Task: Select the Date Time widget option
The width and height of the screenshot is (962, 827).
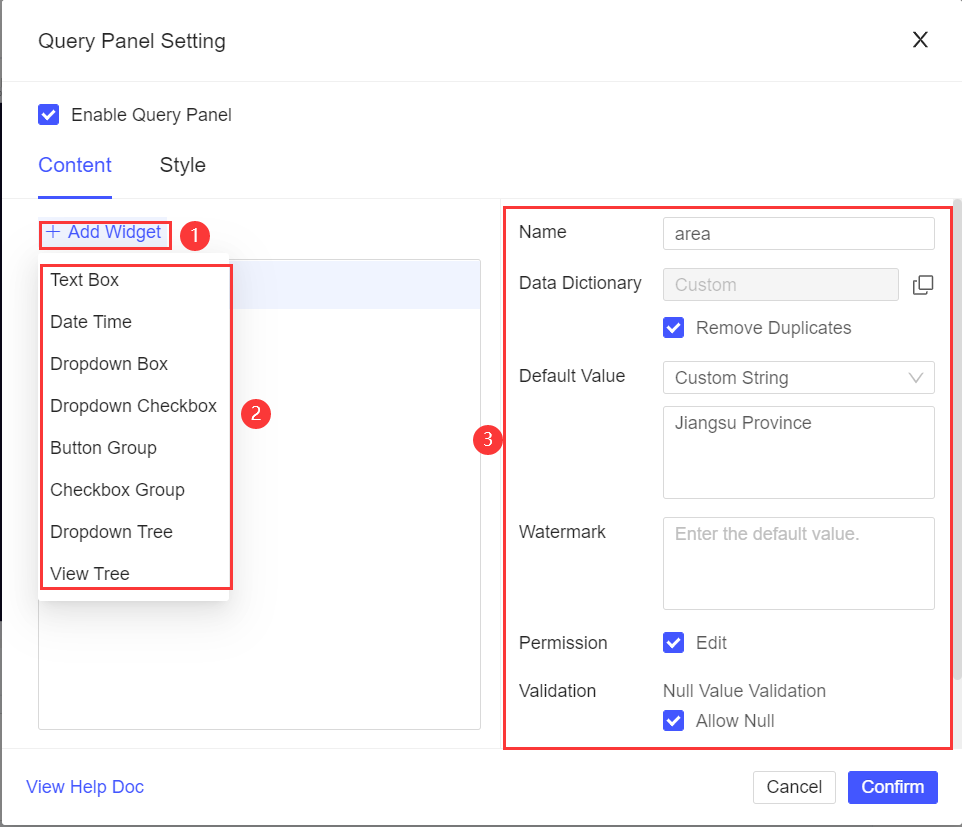Action: point(91,322)
